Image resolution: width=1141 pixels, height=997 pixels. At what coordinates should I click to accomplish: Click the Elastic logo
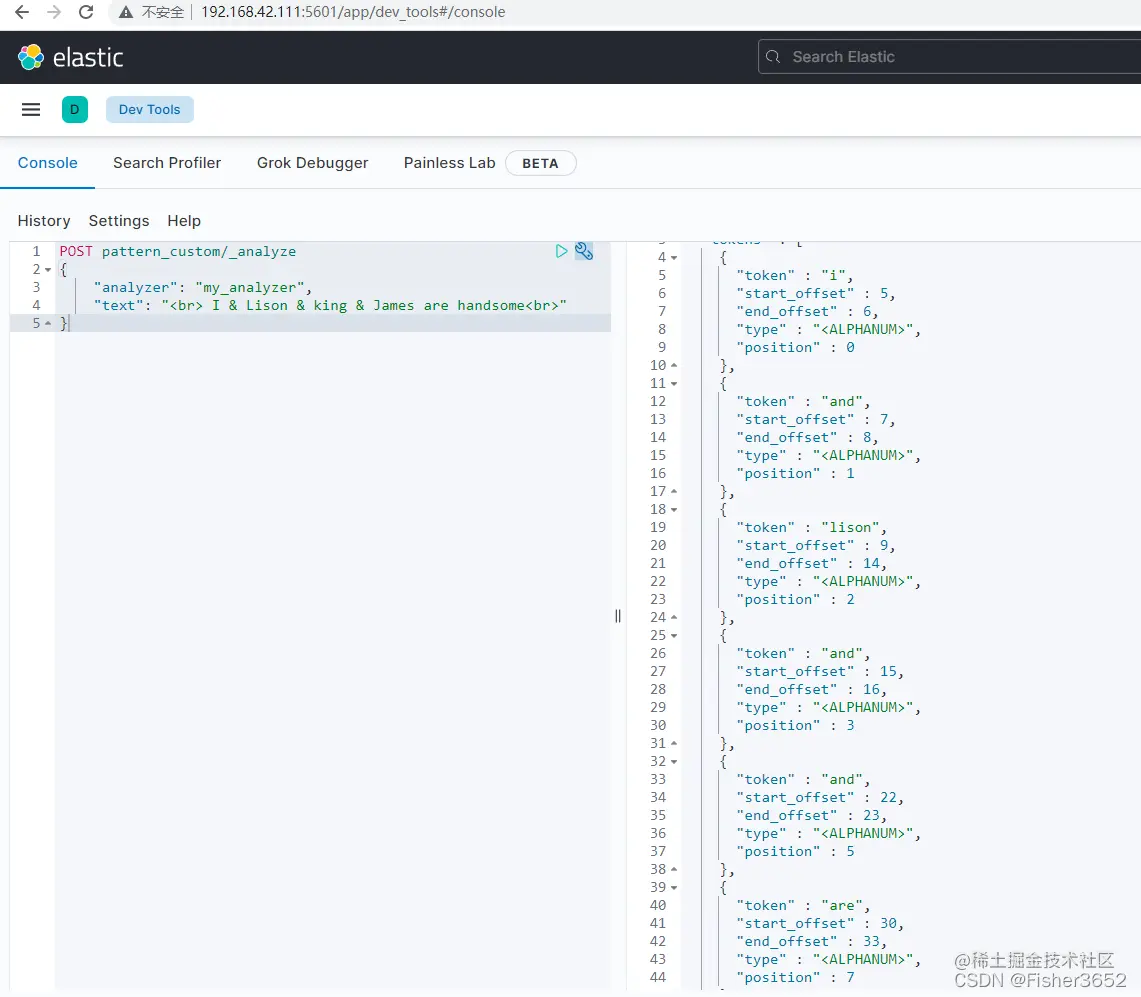tap(71, 57)
